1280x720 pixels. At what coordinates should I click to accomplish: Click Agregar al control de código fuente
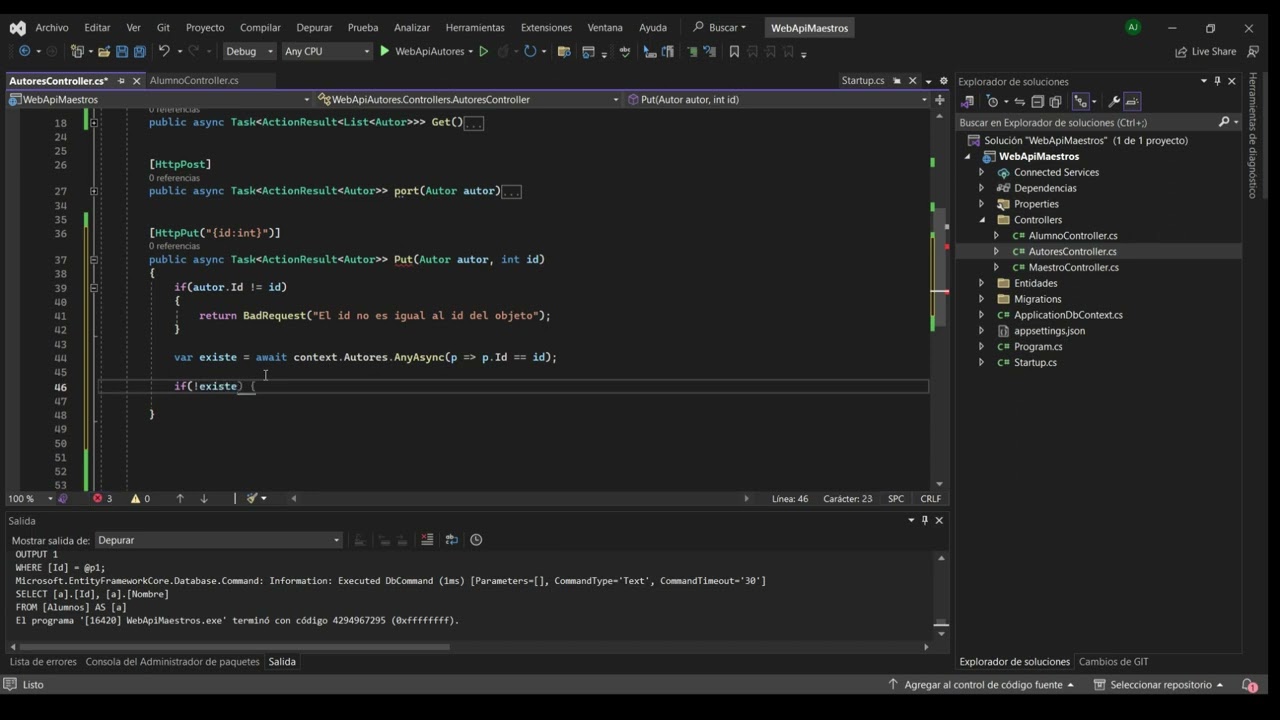pyautogui.click(x=981, y=685)
